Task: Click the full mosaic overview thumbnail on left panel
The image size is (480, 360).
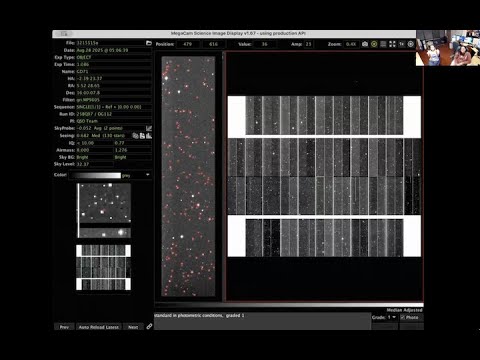Action: click(x=103, y=268)
